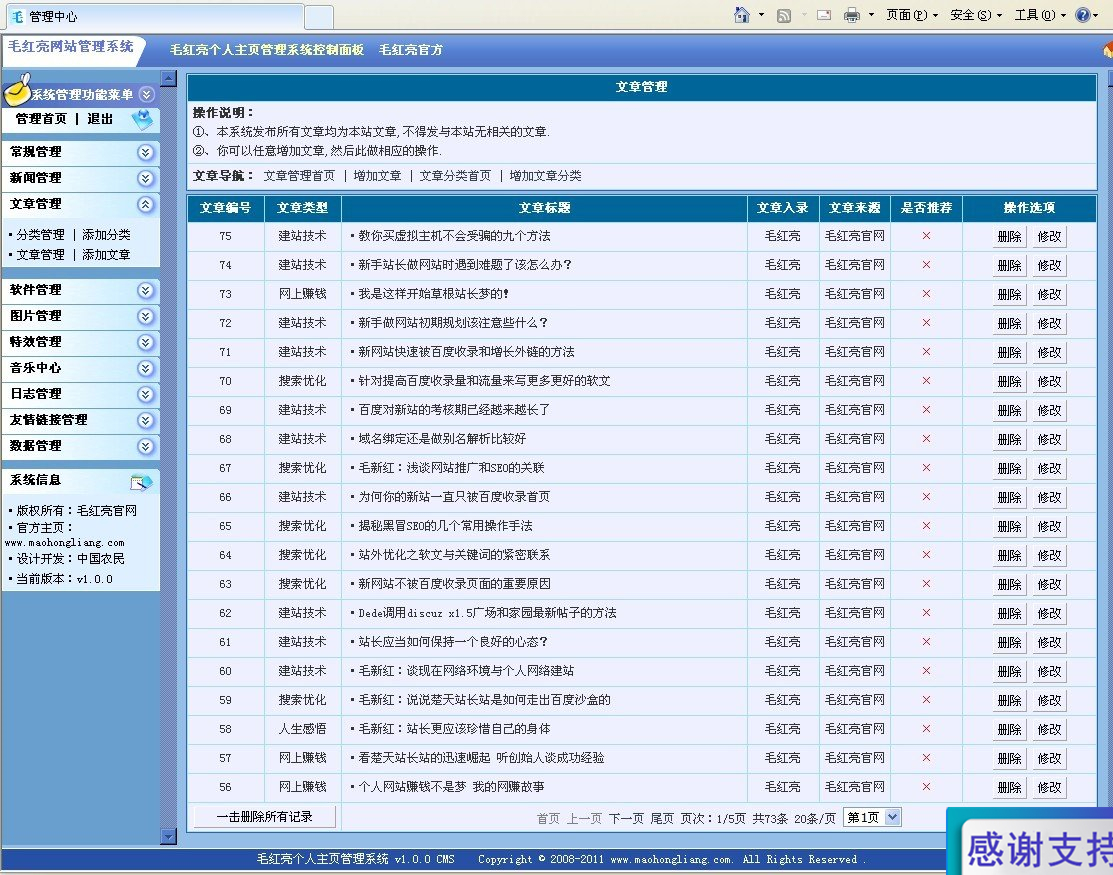The width and height of the screenshot is (1113, 875).
Task: Open article 揭秘黑冒SEO的几个常用操作手法
Action: pyautogui.click(x=445, y=526)
